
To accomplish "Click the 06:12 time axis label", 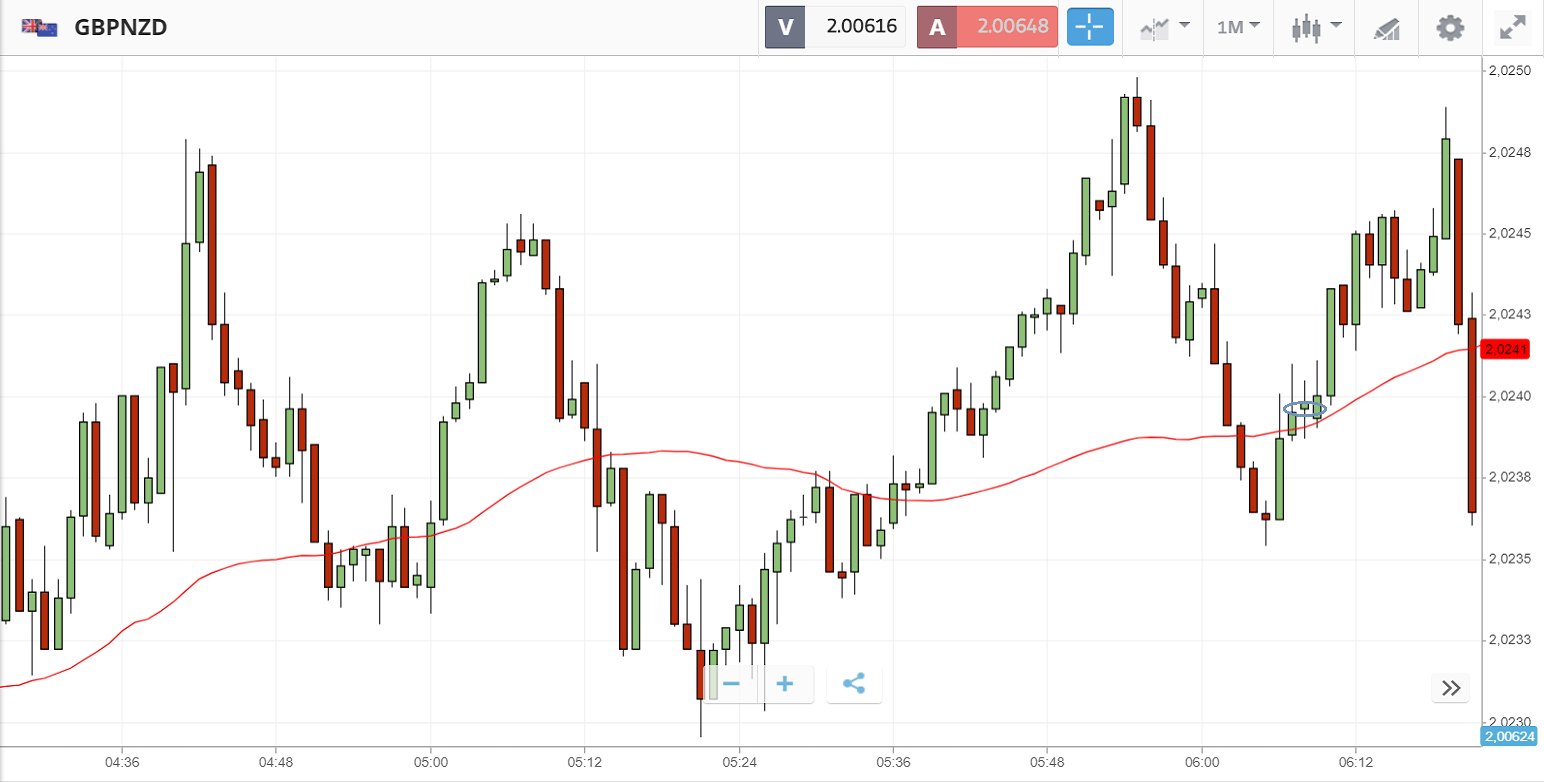I will click(x=1355, y=762).
